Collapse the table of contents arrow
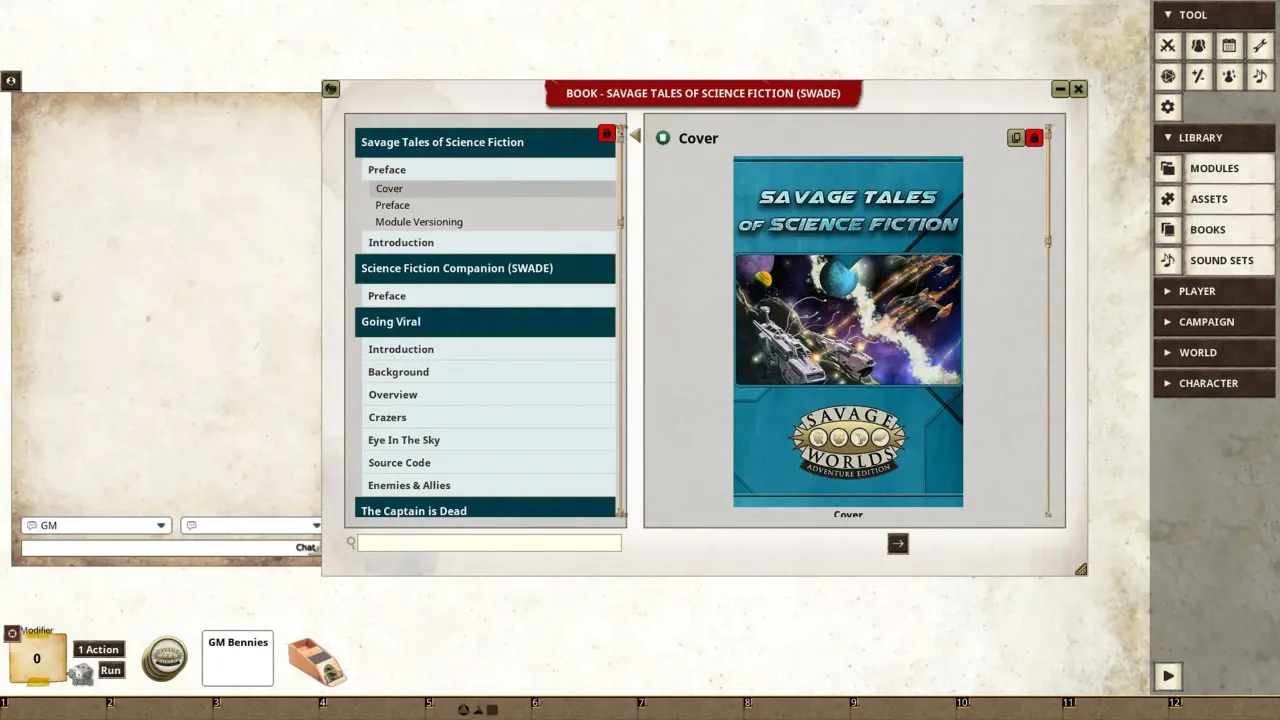The height and width of the screenshot is (720, 1280). 635,136
